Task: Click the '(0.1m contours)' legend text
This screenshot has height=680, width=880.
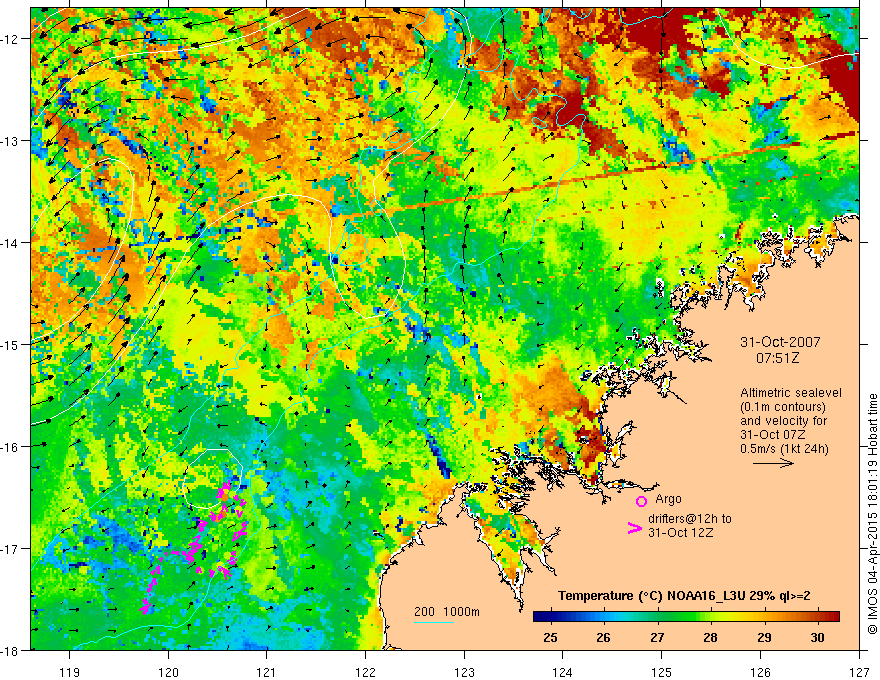Action: tap(783, 407)
